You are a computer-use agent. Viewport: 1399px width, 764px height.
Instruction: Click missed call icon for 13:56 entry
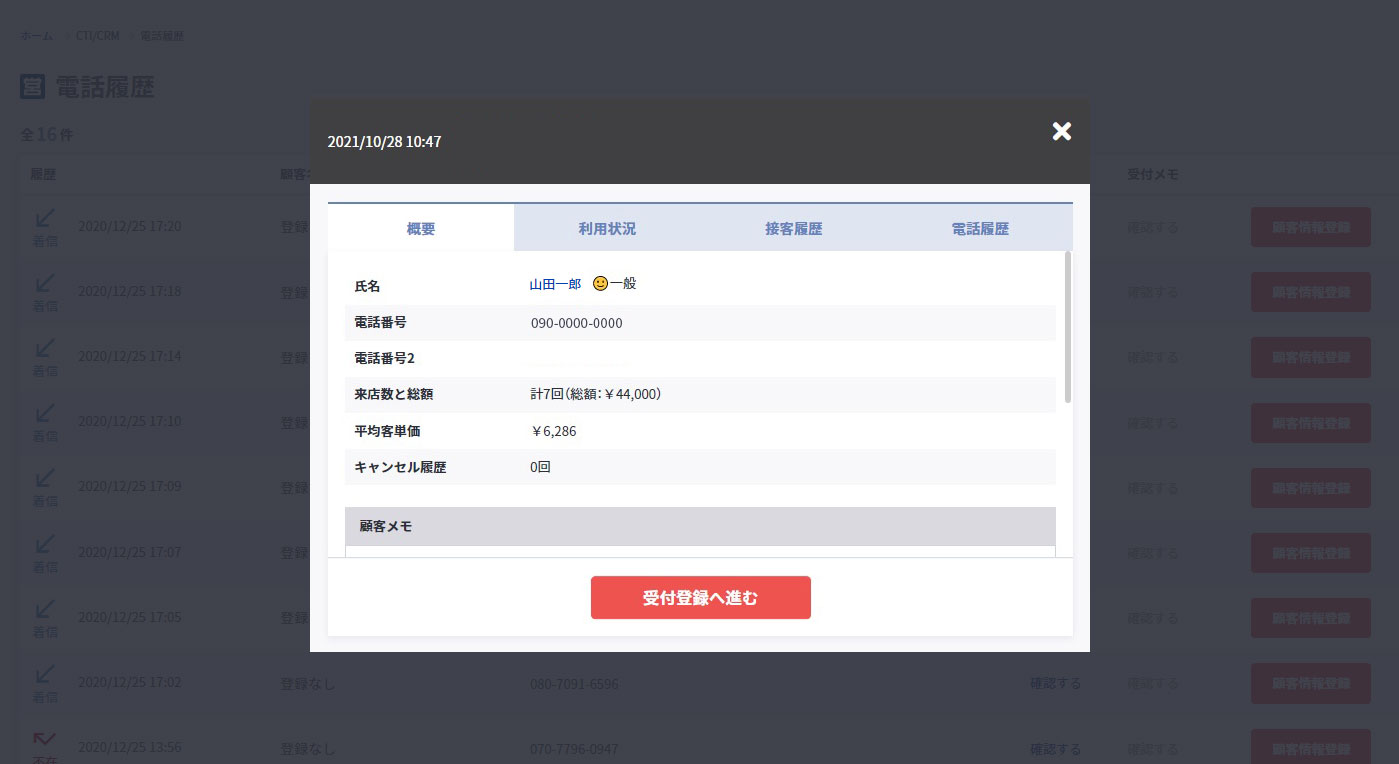coord(44,739)
